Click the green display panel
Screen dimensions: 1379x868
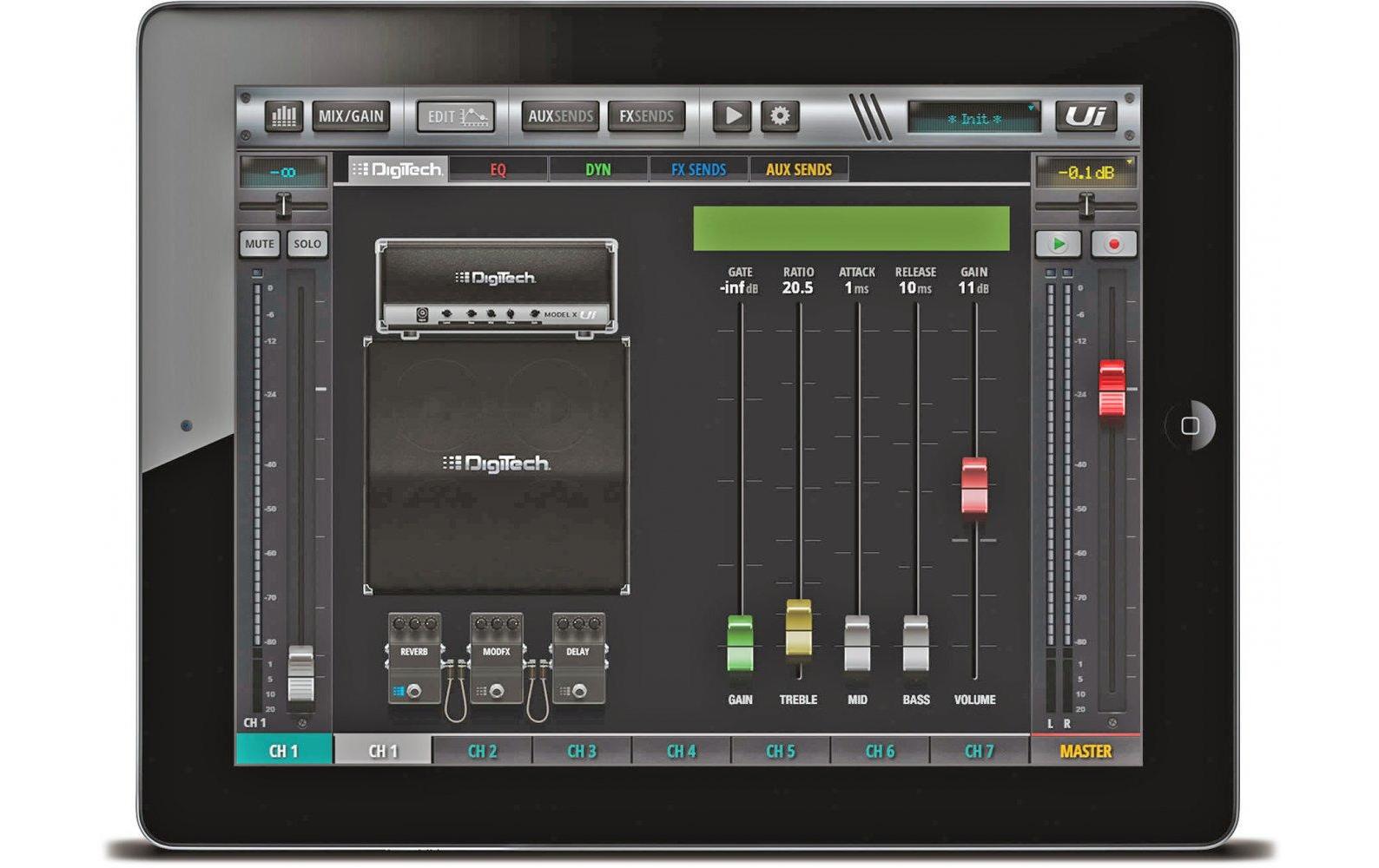pos(851,228)
